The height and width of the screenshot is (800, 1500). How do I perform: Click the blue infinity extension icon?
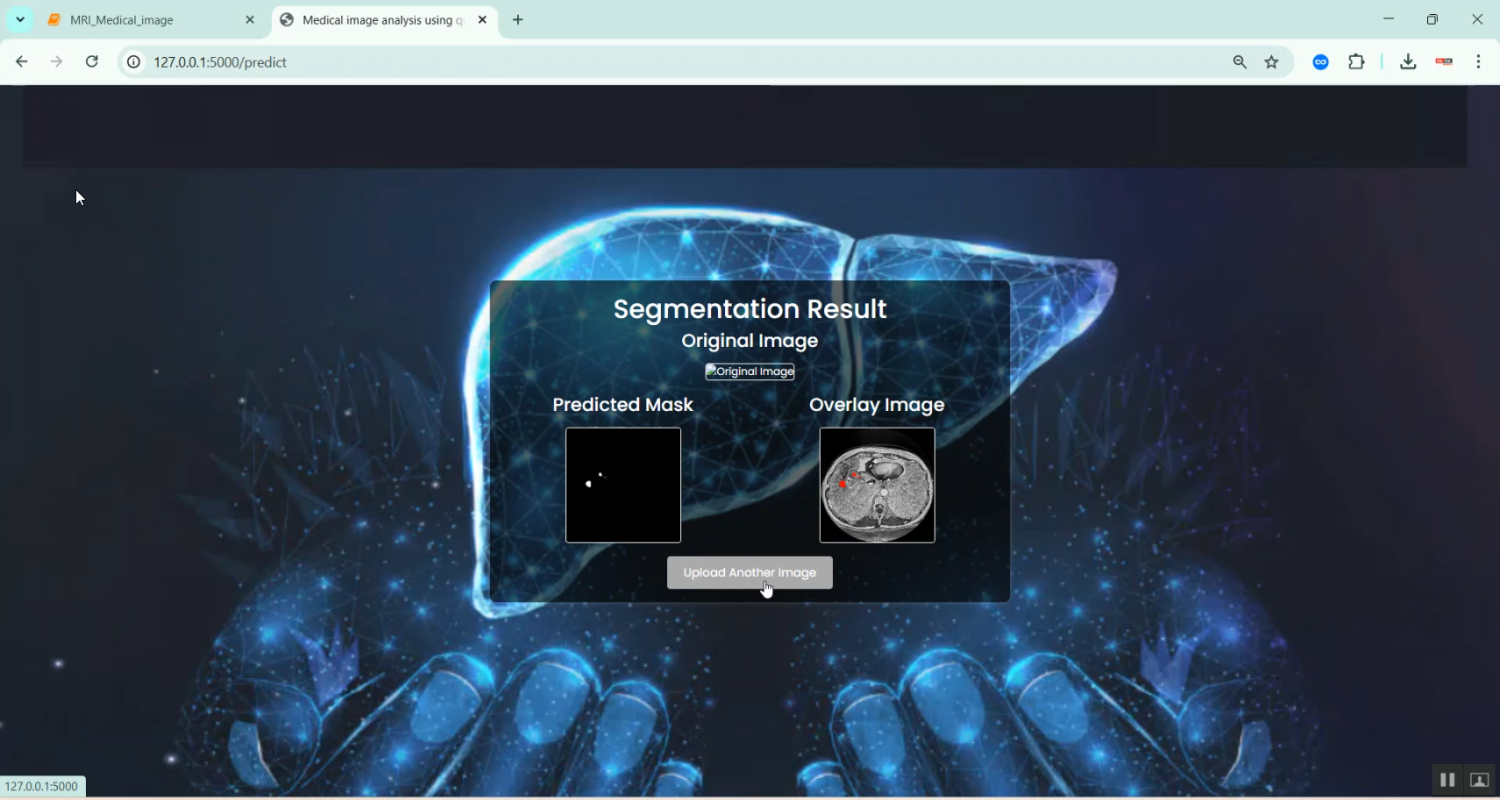1320,61
